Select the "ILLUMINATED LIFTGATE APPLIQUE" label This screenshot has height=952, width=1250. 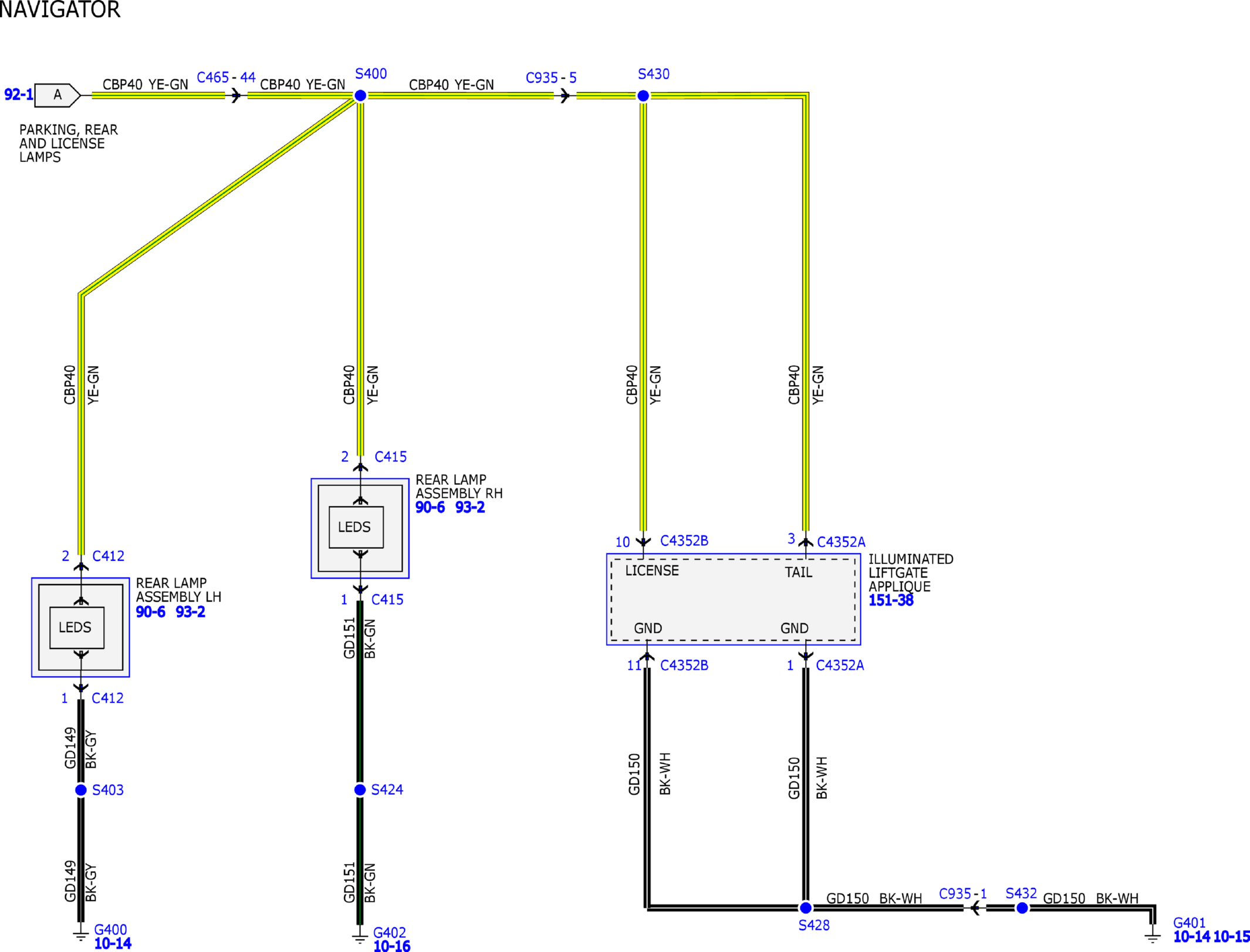pos(911,573)
